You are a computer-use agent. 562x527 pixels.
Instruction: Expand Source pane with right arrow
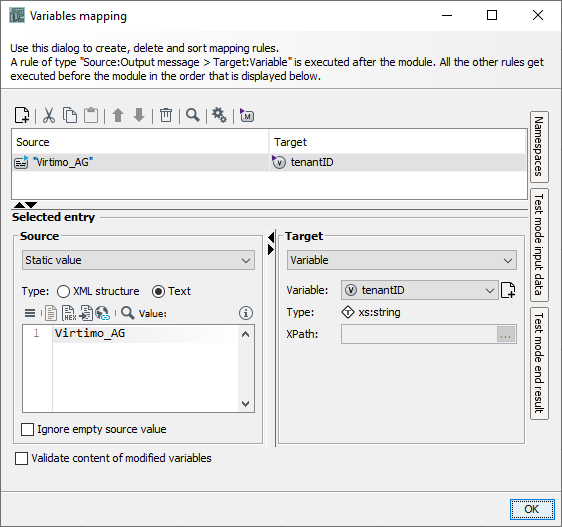coord(271,250)
